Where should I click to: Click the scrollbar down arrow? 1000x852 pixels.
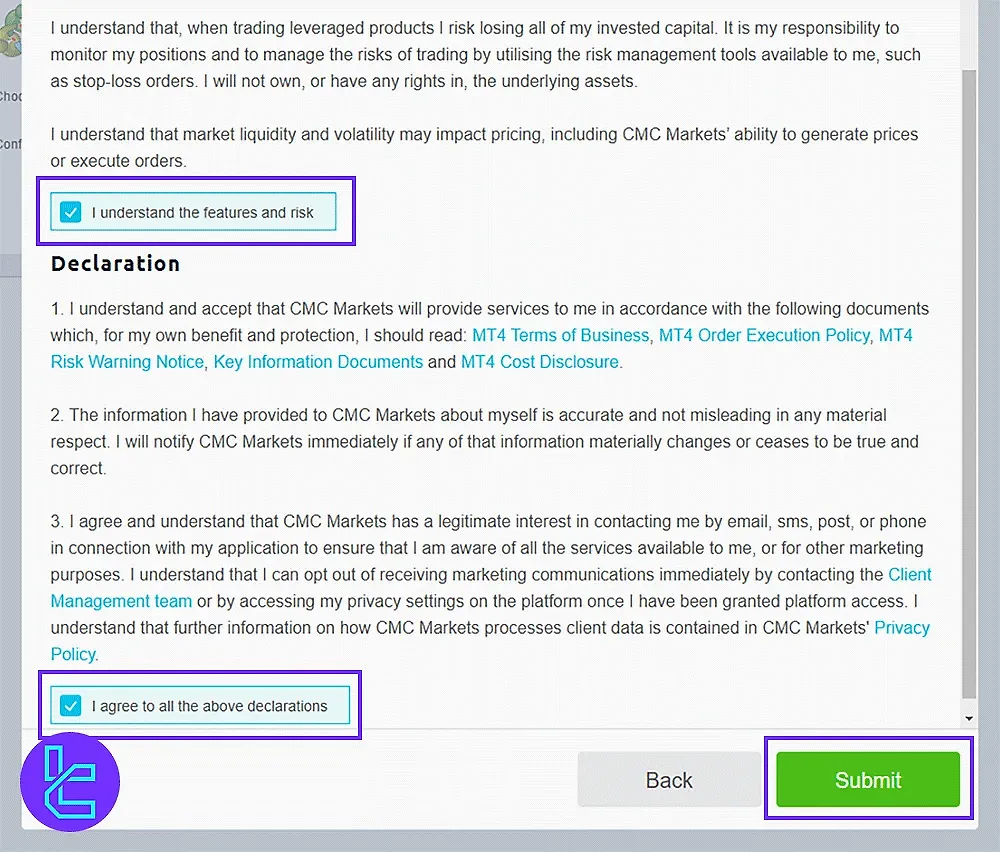pyautogui.click(x=967, y=717)
